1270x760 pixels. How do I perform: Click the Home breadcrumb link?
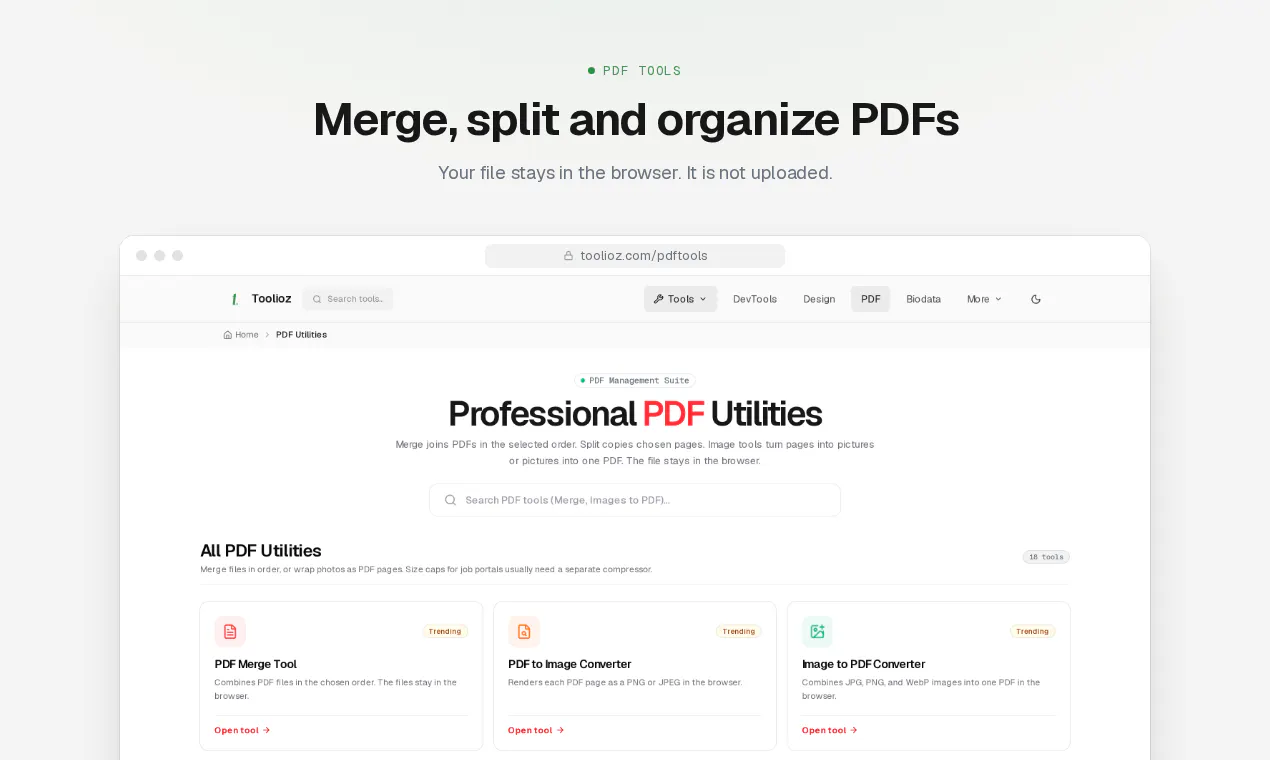coord(241,335)
